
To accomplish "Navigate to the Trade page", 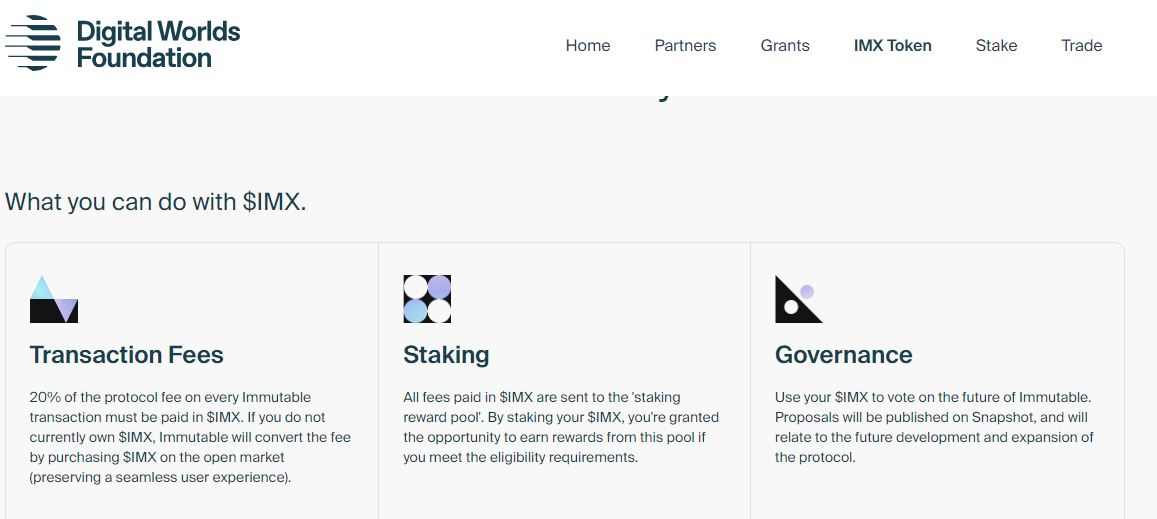I will tap(1082, 46).
